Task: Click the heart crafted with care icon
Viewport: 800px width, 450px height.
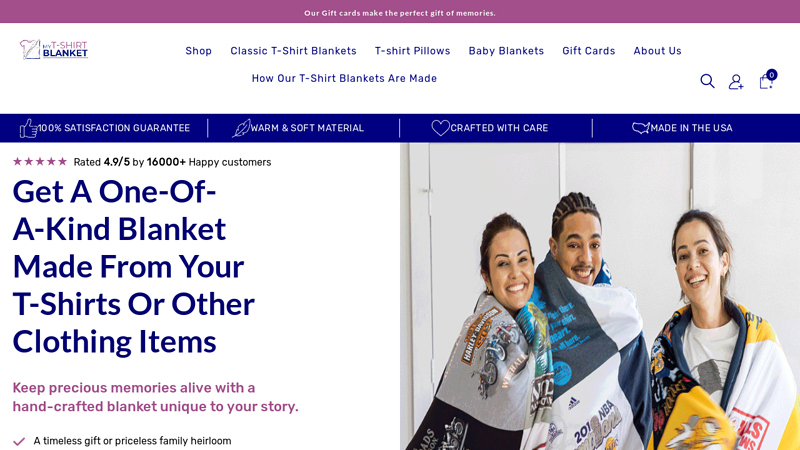Action: coord(440,128)
